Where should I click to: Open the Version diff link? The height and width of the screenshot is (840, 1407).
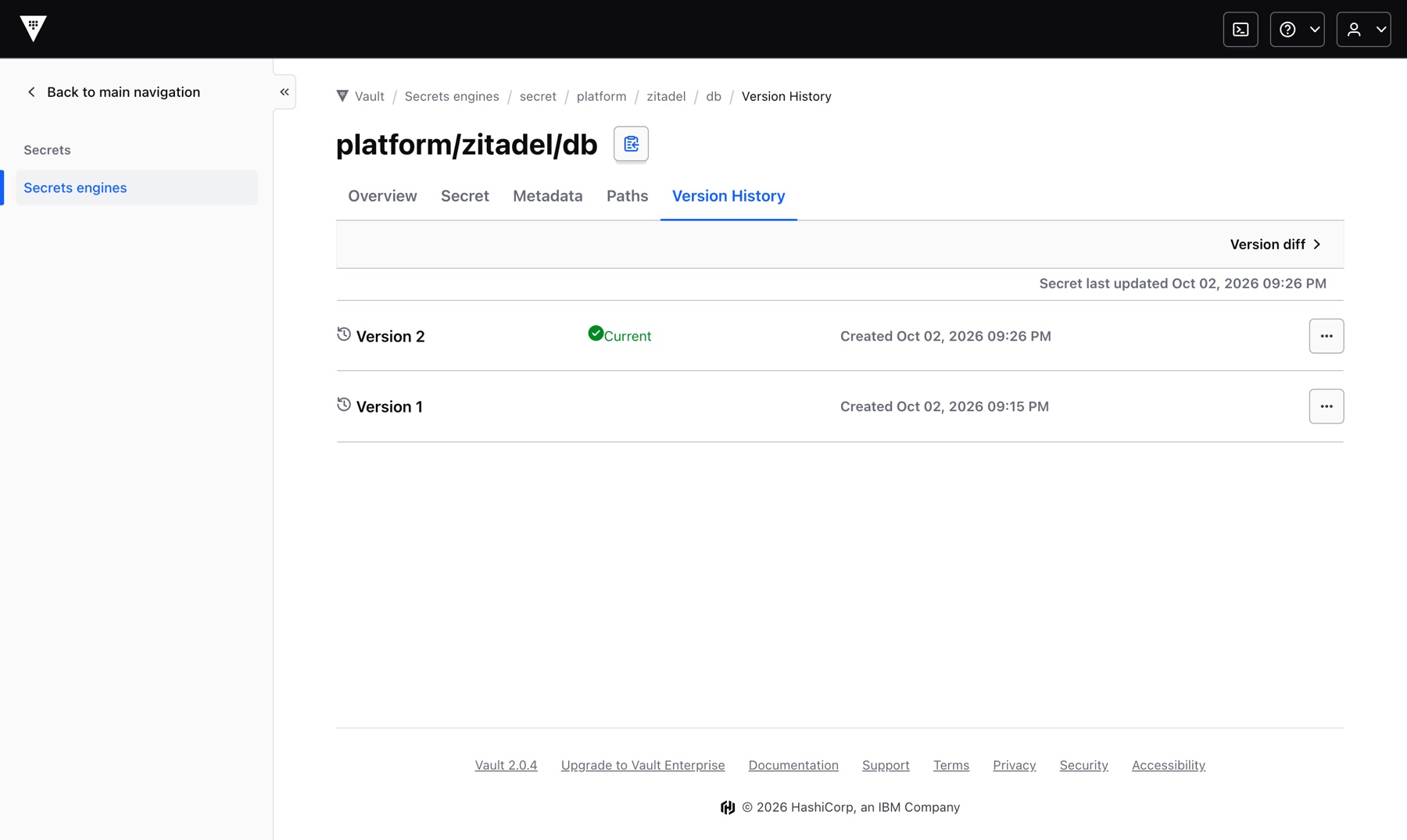click(1275, 245)
